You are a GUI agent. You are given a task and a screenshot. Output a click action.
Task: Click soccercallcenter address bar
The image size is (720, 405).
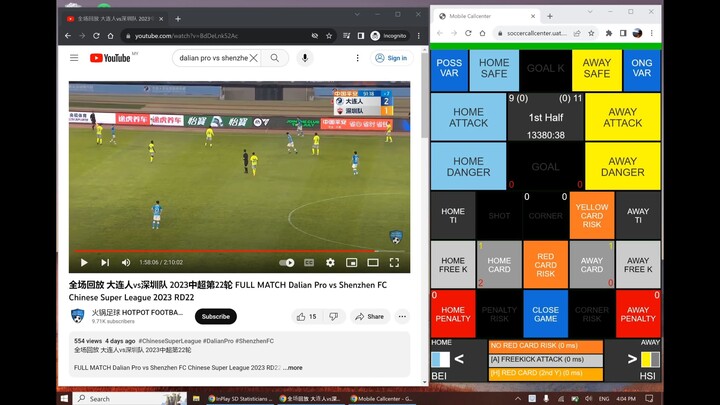point(536,33)
